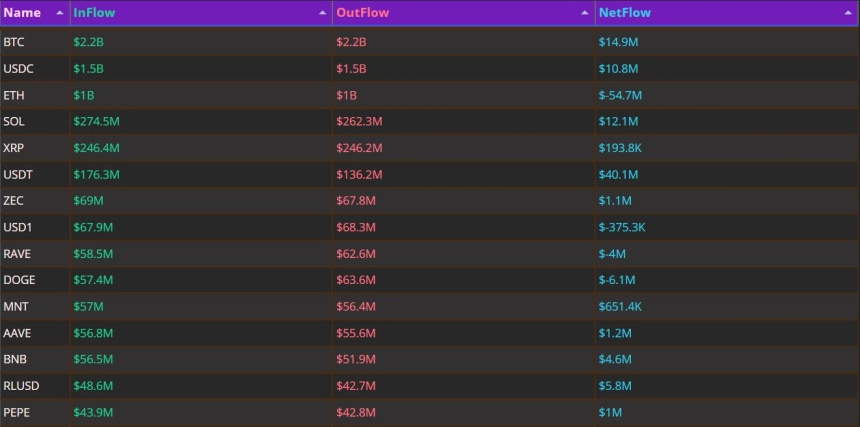The height and width of the screenshot is (427, 860).
Task: Select the SOL inflow value $274.5M
Action: (97, 121)
